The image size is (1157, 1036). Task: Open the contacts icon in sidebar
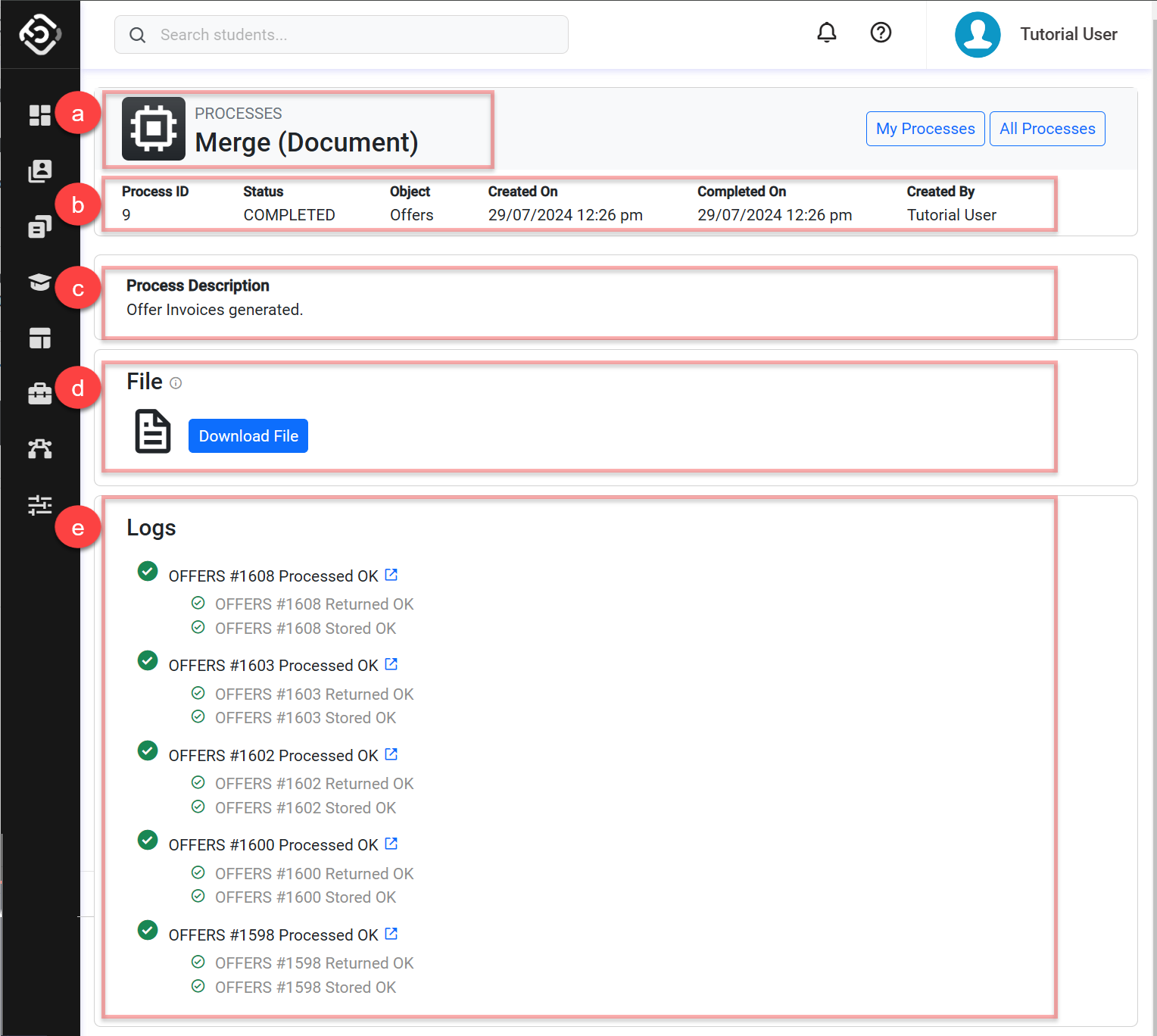tap(39, 171)
